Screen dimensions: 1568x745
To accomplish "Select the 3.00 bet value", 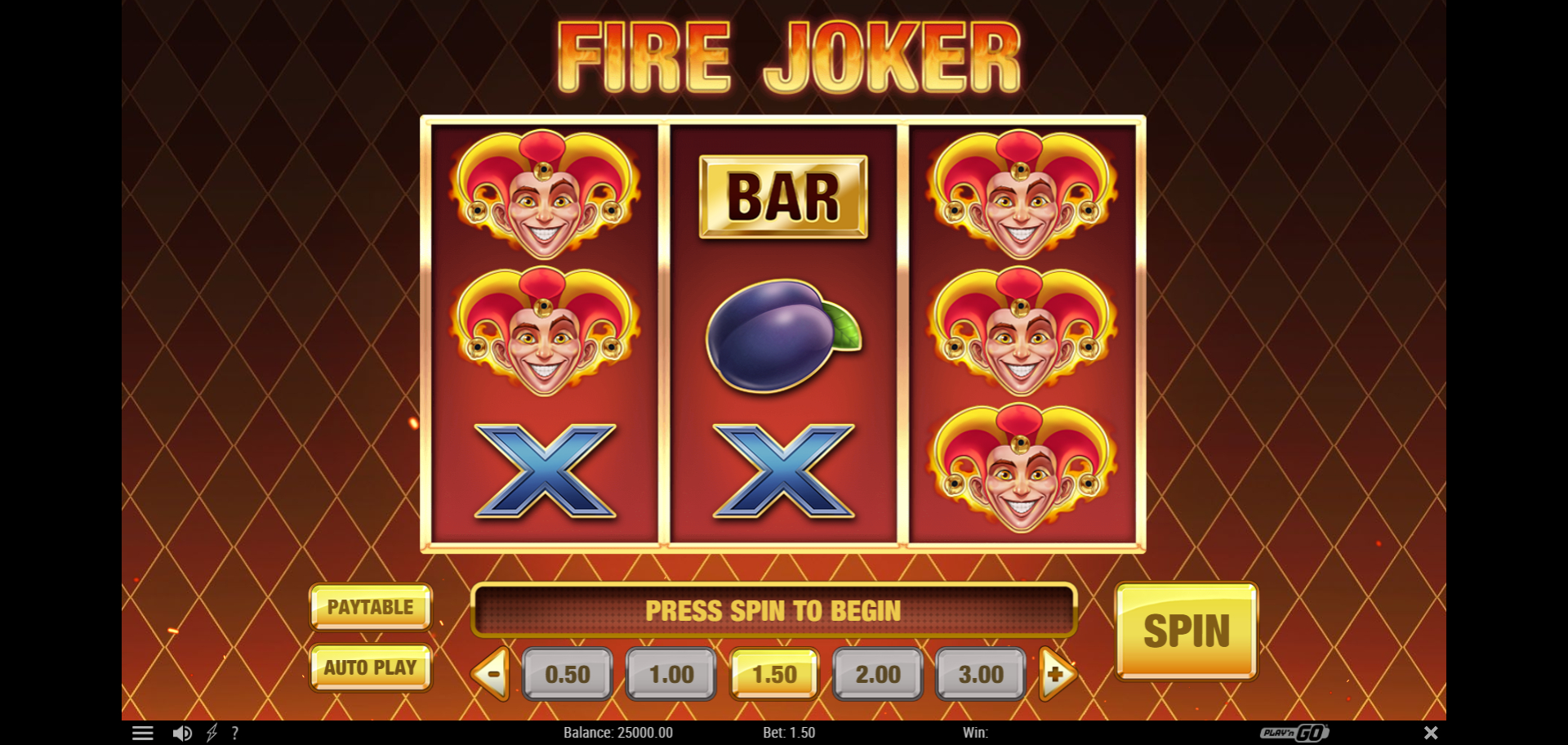I will pos(981,674).
